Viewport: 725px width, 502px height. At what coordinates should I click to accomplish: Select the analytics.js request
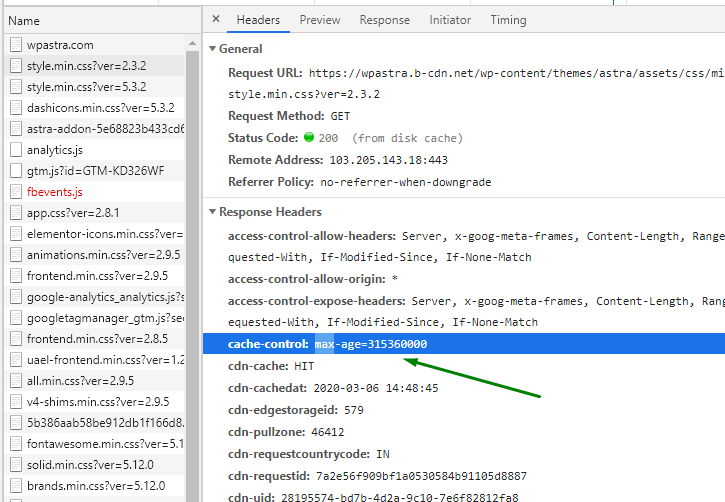pyautogui.click(x=94, y=150)
